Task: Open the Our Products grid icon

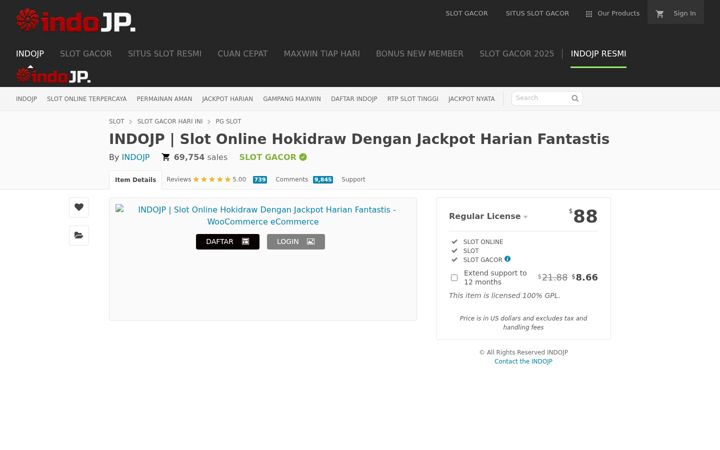Action: (589, 14)
